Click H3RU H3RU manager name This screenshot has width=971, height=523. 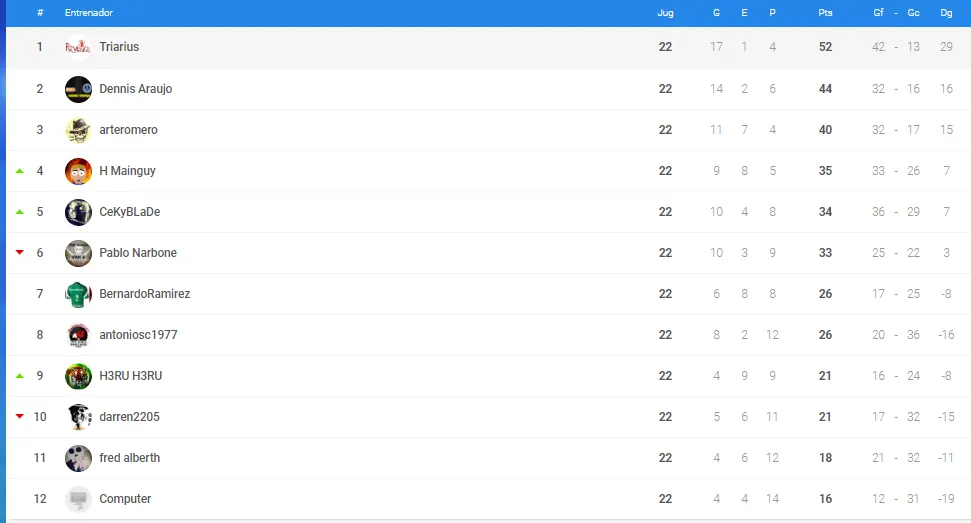[x=131, y=376]
